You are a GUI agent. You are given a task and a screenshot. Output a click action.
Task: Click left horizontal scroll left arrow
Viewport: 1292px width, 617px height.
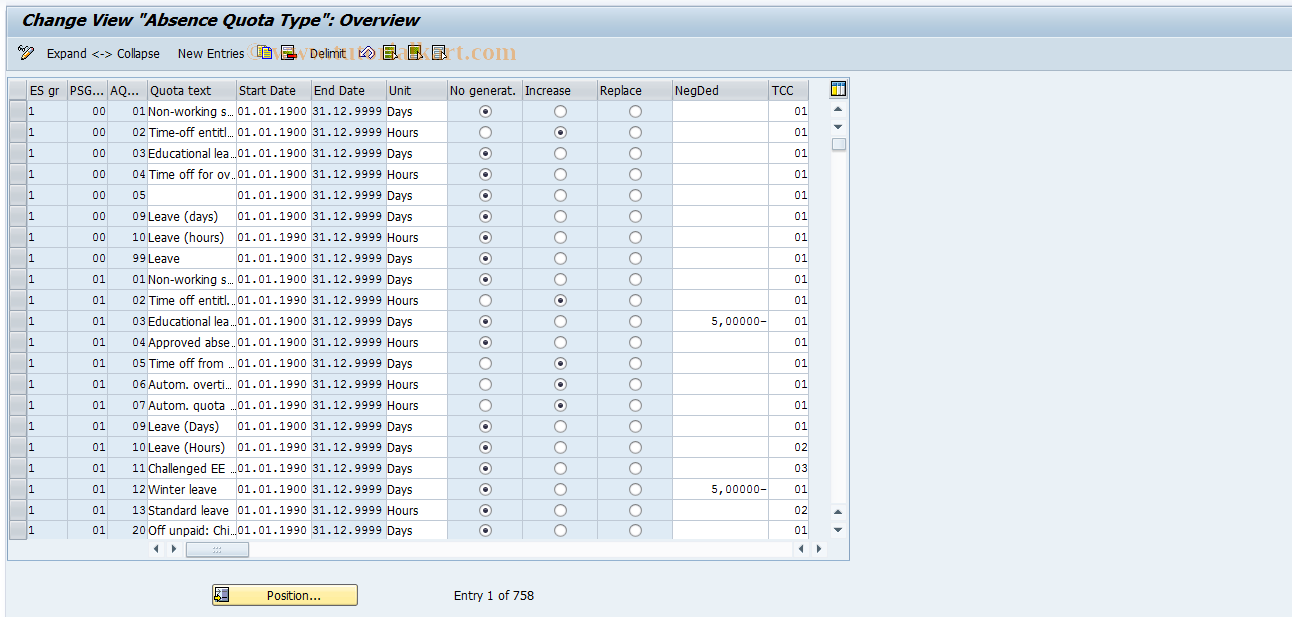point(156,549)
